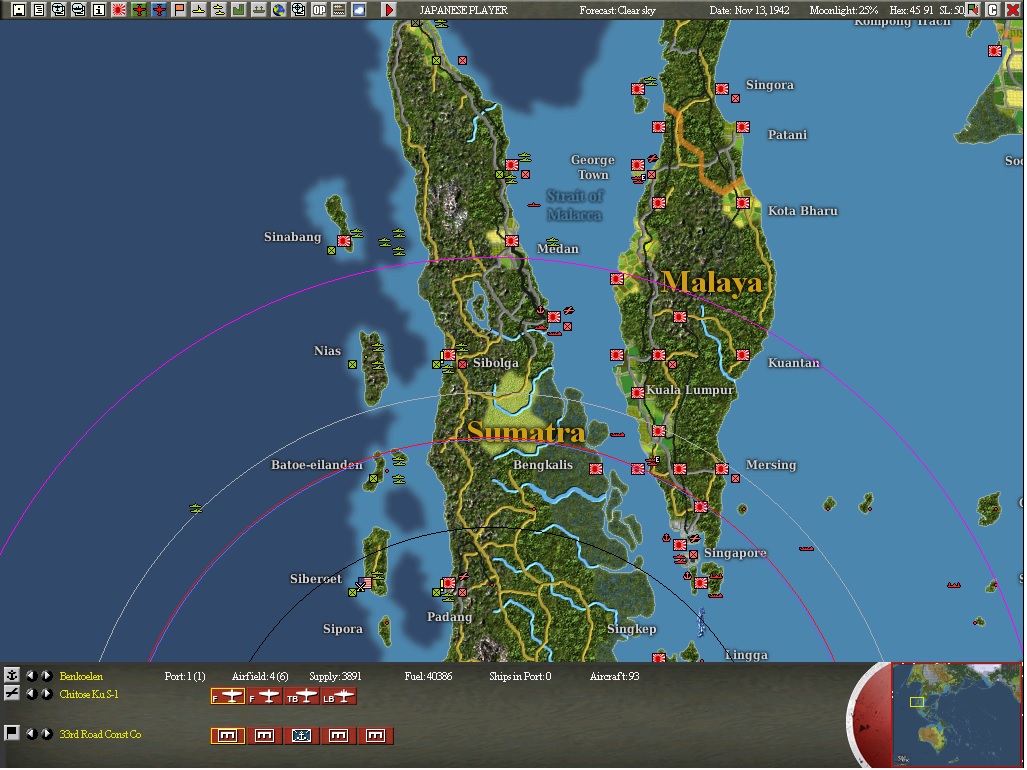
Task: Click the double yellow ships toolbar icon
Action: [219, 10]
